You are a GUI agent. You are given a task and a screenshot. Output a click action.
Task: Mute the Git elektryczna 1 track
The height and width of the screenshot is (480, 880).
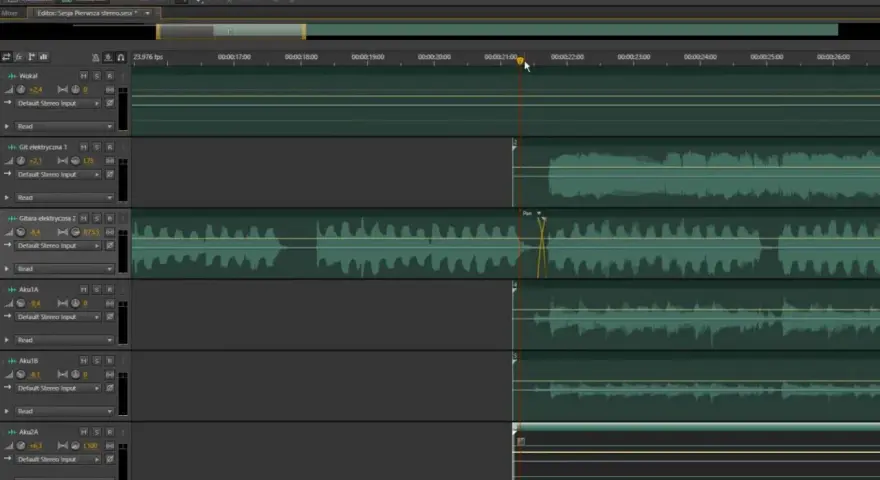84,147
